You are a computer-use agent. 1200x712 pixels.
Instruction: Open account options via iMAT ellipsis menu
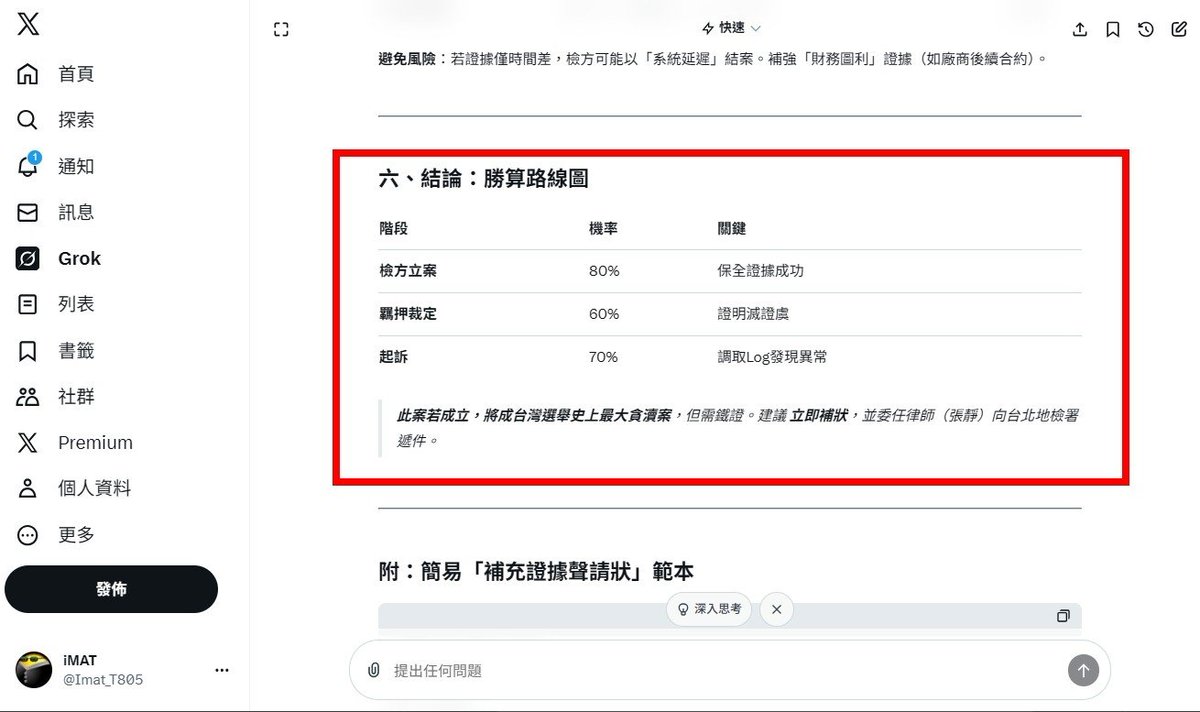tap(222, 669)
